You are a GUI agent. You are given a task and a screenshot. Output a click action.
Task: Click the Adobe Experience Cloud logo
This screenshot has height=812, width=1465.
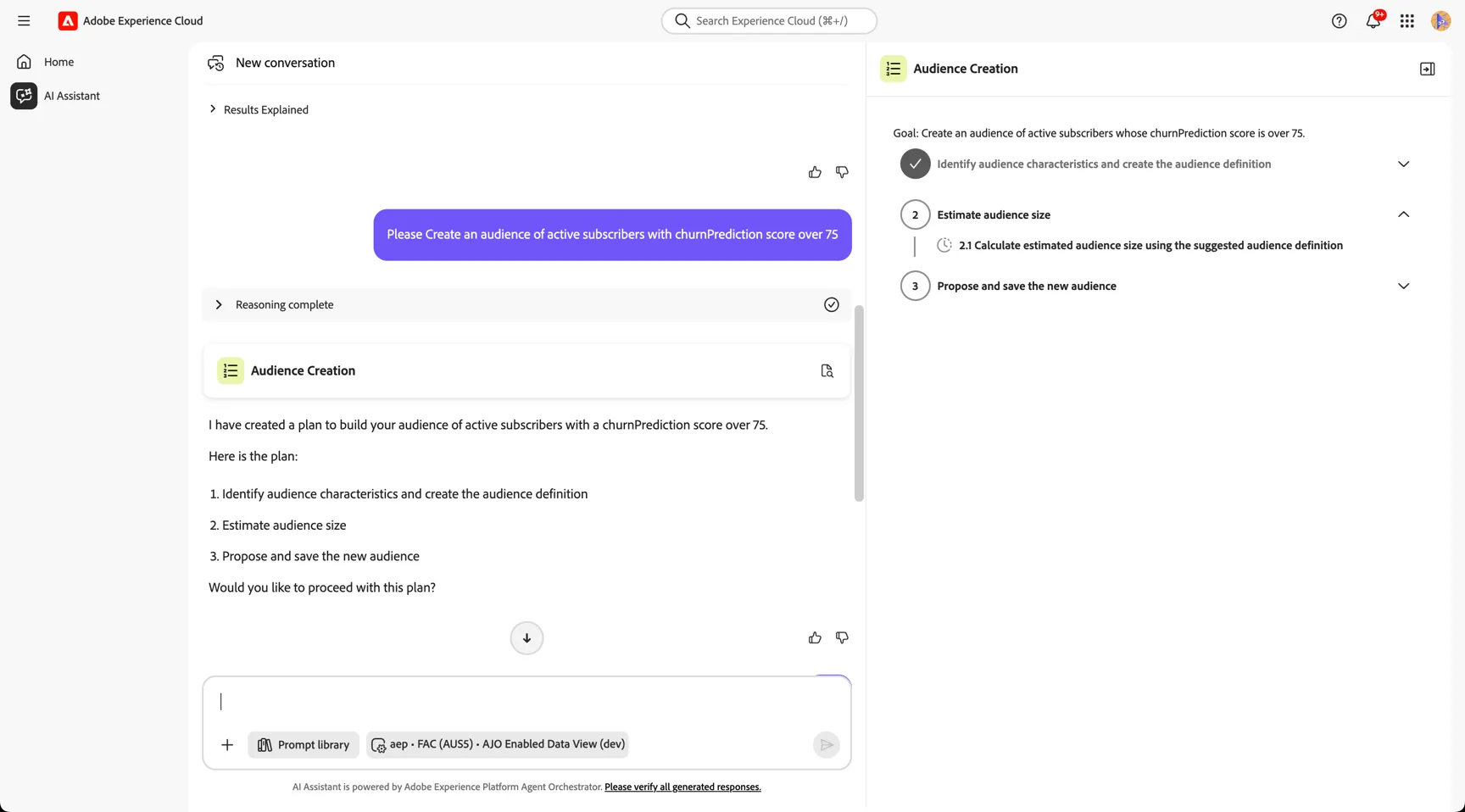point(68,20)
